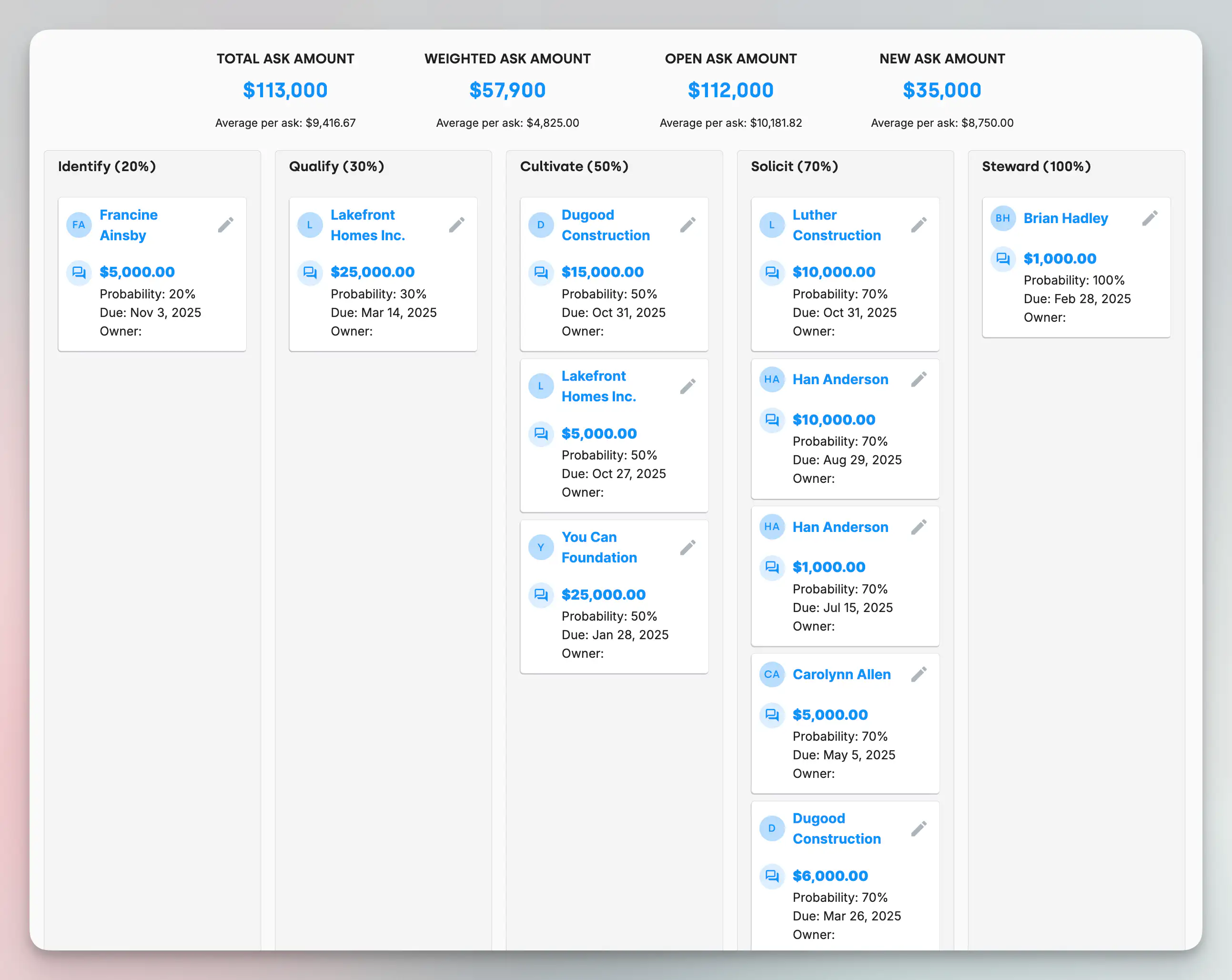
Task: Open the Carolynn Allen link
Action: coord(841,674)
